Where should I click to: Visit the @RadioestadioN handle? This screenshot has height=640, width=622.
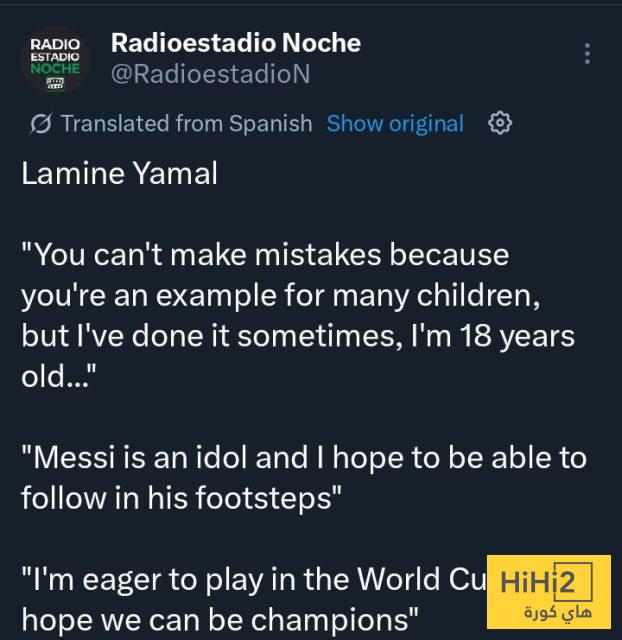(210, 73)
